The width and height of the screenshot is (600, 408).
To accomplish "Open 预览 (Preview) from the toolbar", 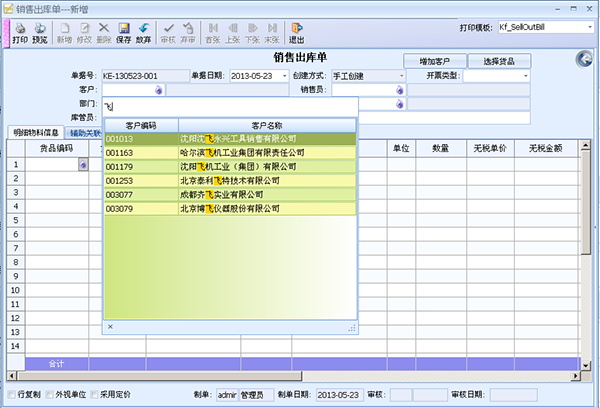I will 40,33.
